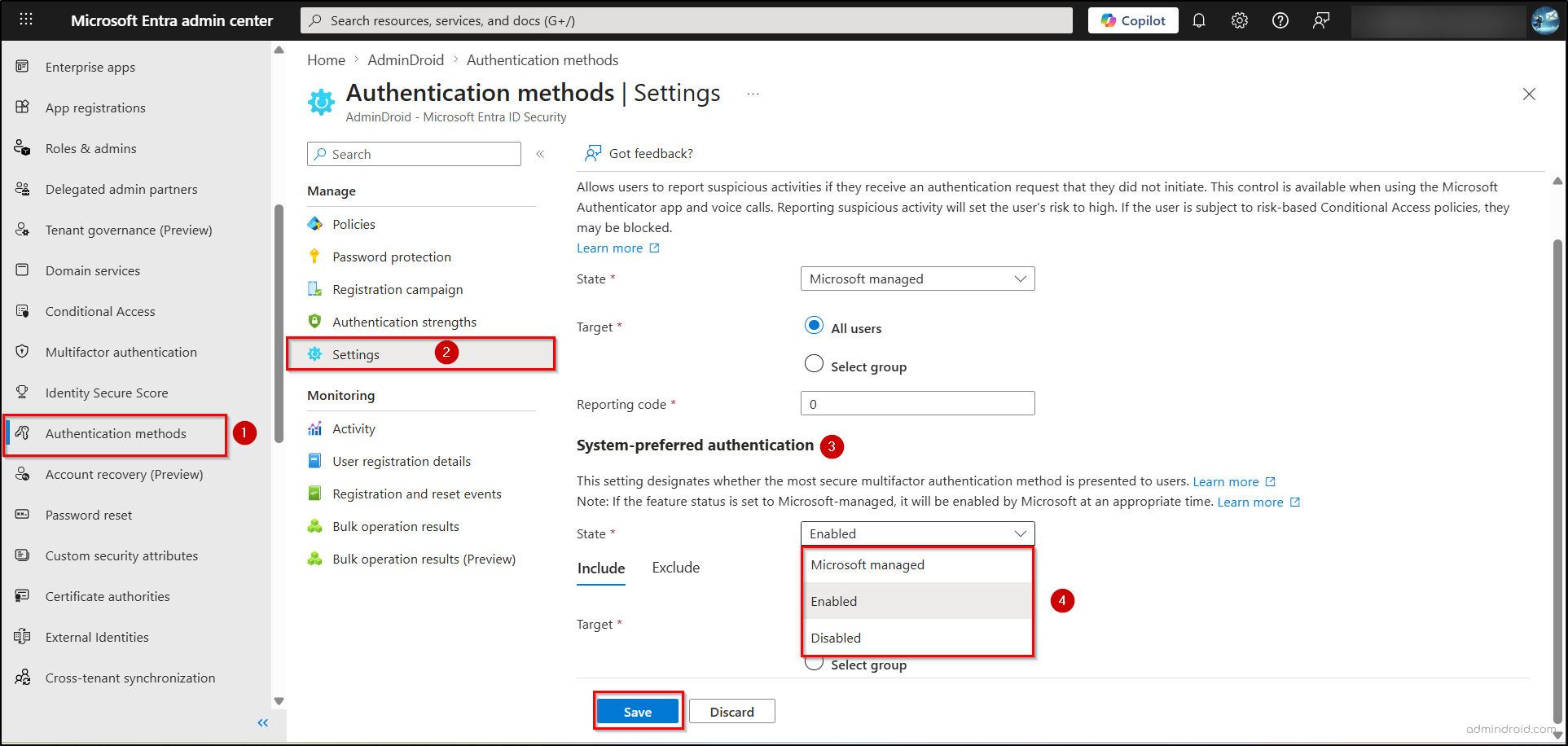Select the All users radio button
Image resolution: width=1568 pixels, height=746 pixels.
pyautogui.click(x=814, y=325)
